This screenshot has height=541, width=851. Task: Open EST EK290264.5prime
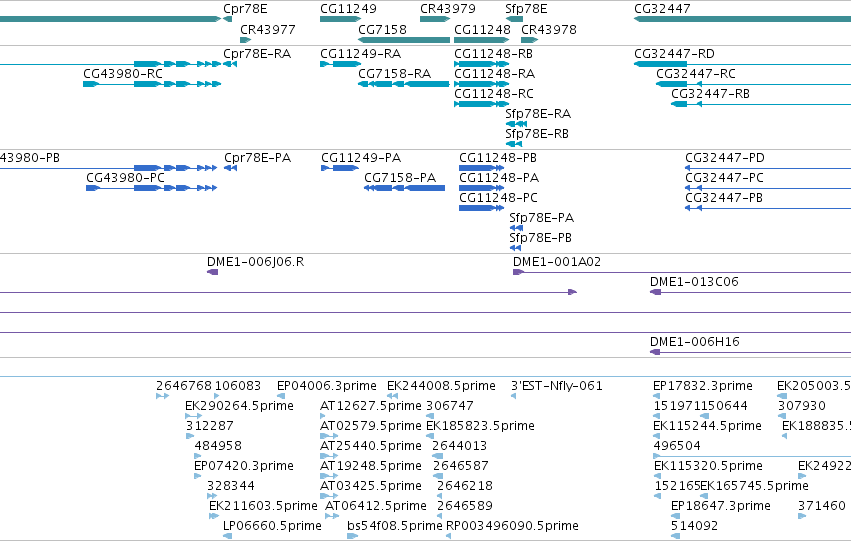click(x=239, y=406)
